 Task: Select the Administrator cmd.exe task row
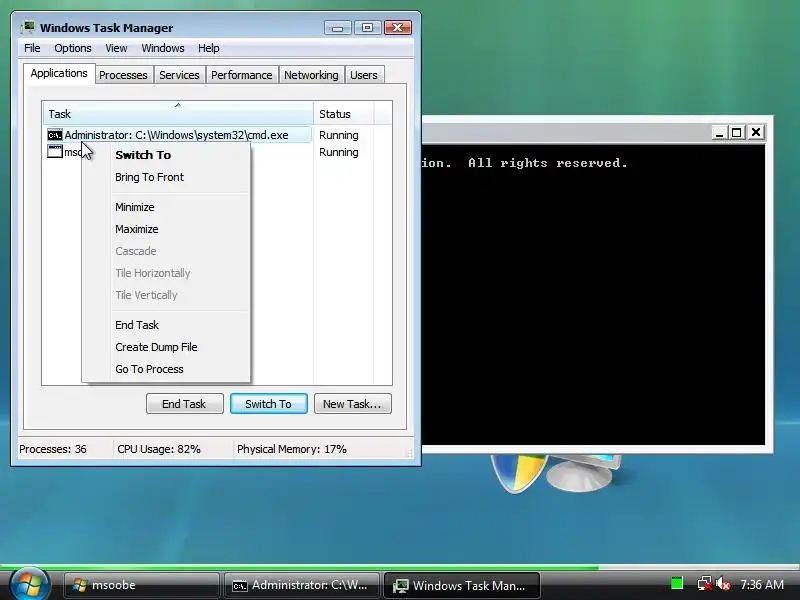pos(179,135)
